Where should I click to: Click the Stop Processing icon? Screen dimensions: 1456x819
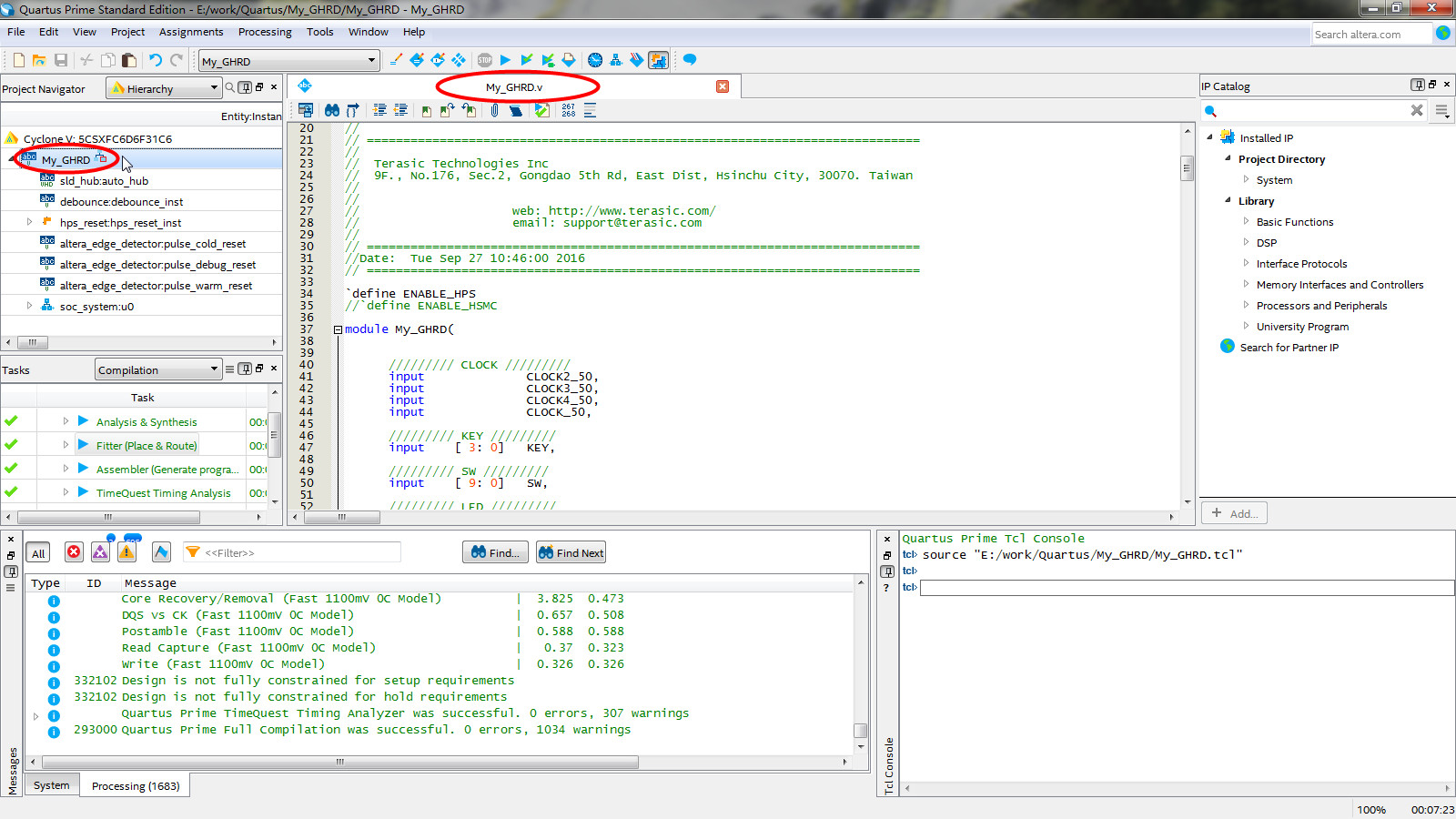point(485,60)
